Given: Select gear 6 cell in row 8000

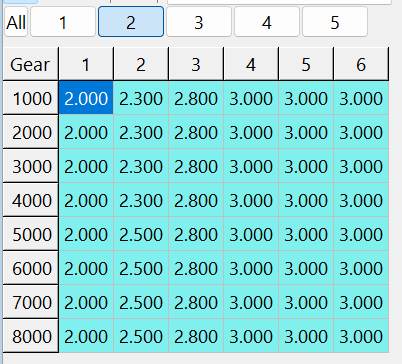Looking at the screenshot, I should [361, 336].
